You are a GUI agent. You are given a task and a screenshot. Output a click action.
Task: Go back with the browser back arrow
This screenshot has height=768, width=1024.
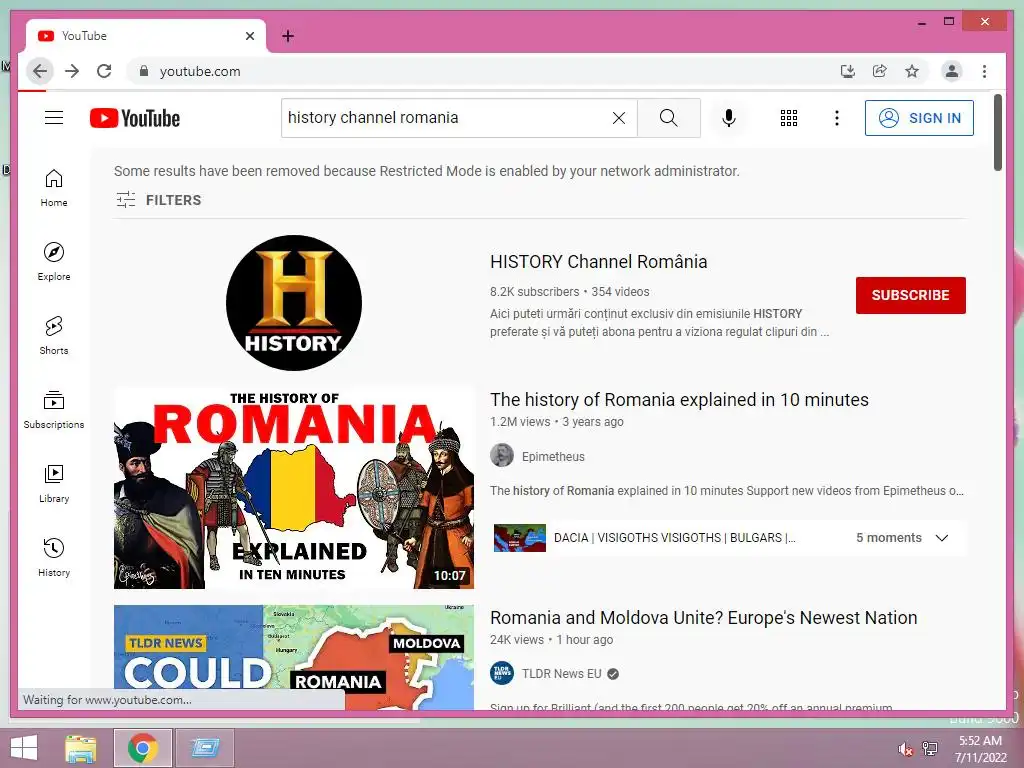click(x=40, y=71)
